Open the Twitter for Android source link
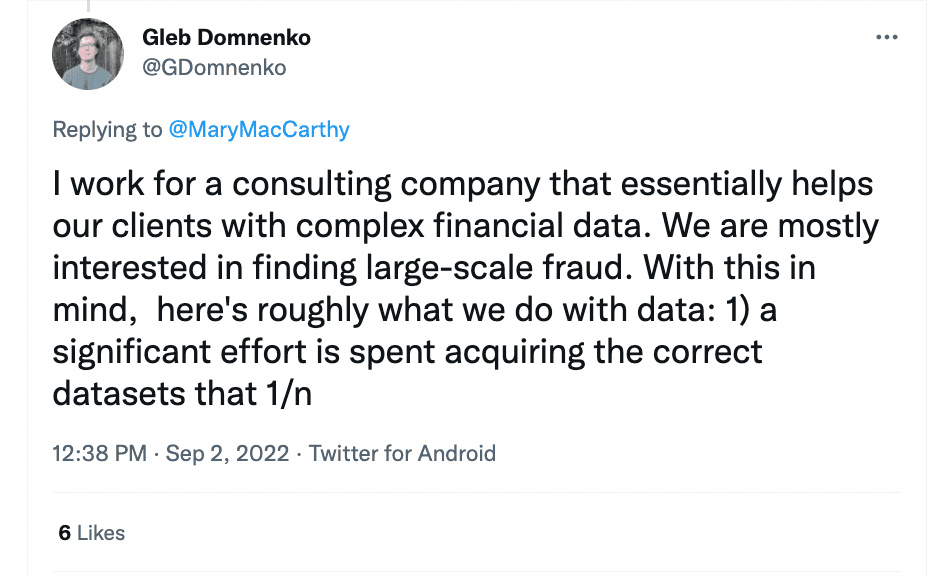This screenshot has height=576, width=950. (402, 453)
